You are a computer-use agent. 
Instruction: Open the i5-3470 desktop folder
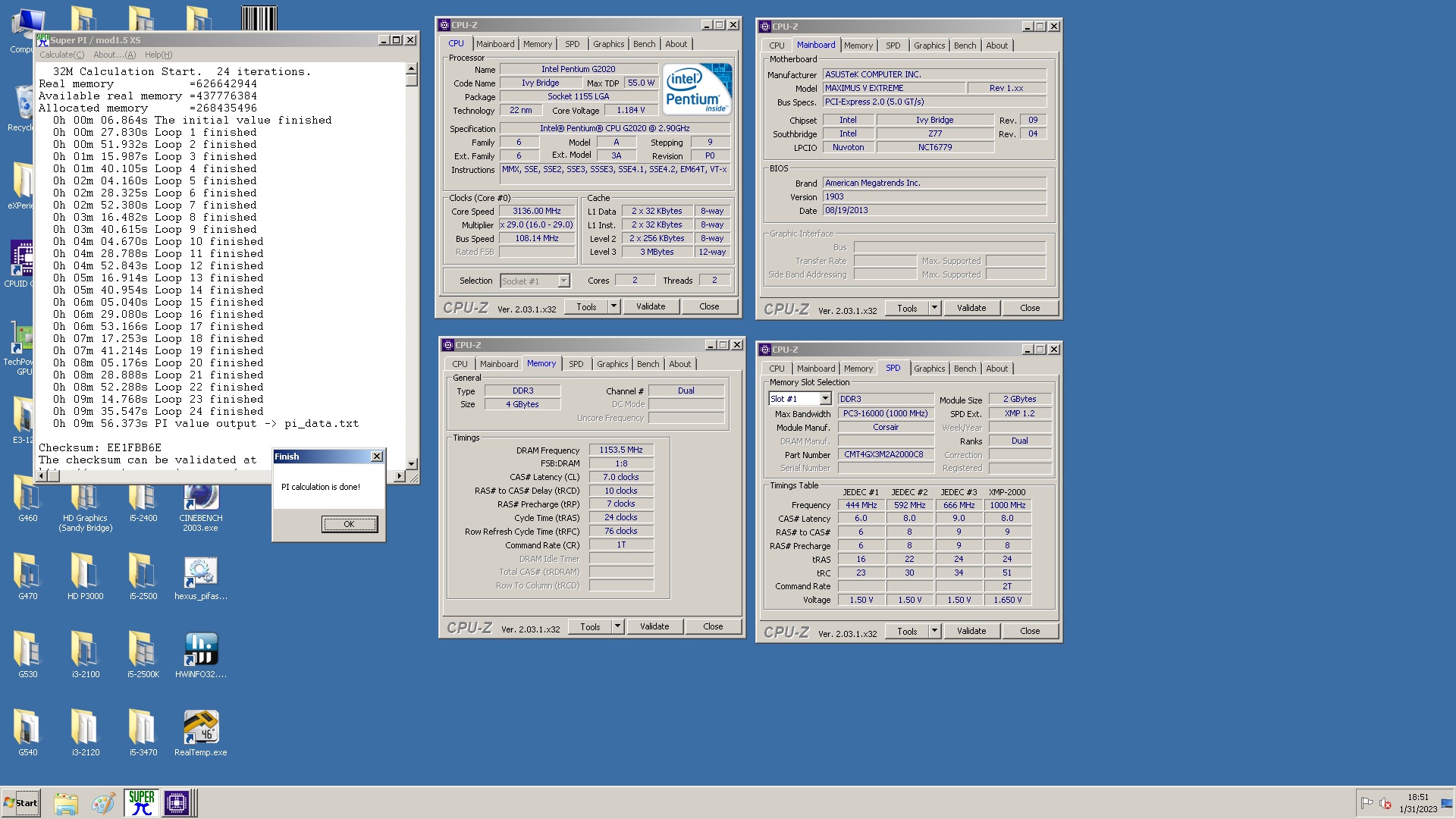(143, 732)
